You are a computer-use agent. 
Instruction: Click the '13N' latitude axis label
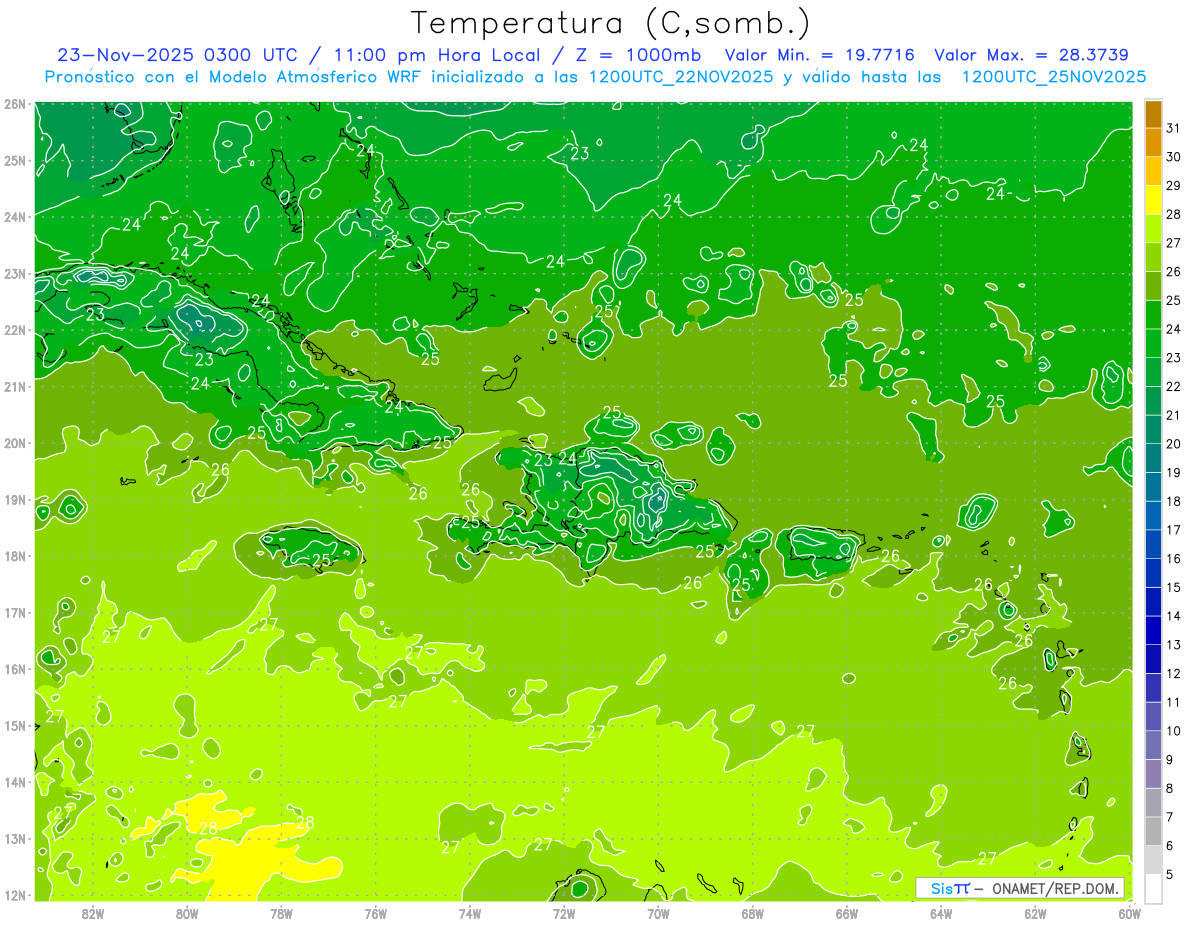click(x=15, y=839)
